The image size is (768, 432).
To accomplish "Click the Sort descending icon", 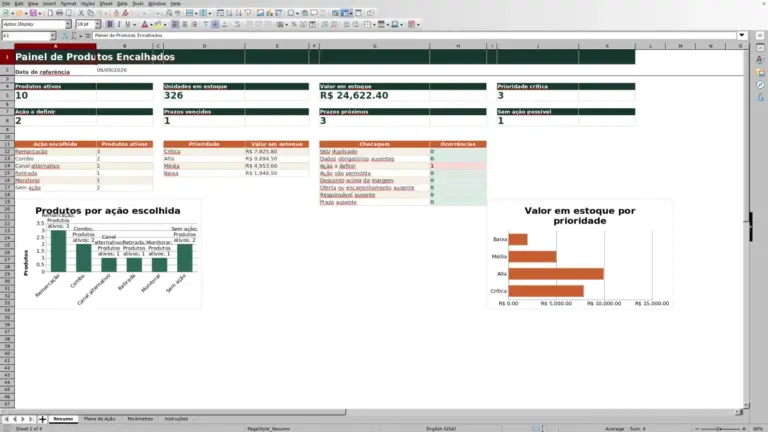I will 239,13.
